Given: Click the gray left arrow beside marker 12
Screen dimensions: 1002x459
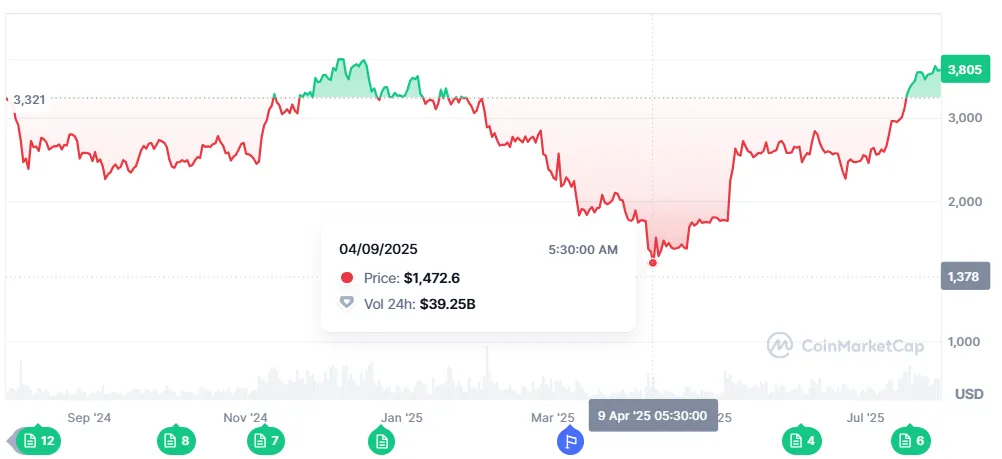Looking at the screenshot, I should pos(13,440).
